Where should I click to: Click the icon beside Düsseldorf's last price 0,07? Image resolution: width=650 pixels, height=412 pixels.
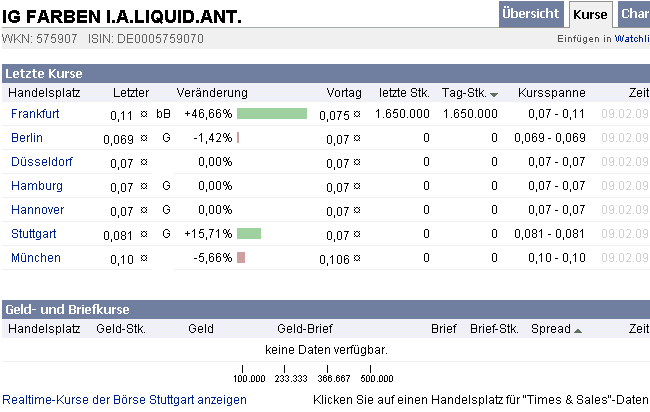tap(144, 162)
